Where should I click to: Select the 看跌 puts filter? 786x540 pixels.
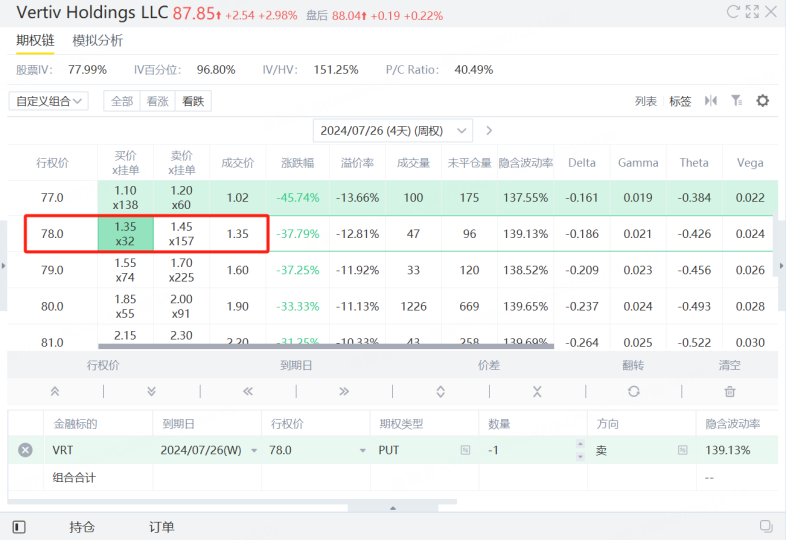click(193, 101)
